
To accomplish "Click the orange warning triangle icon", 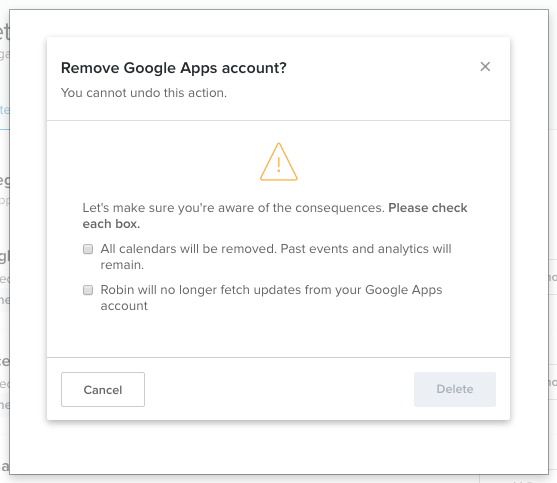I will point(278,162).
